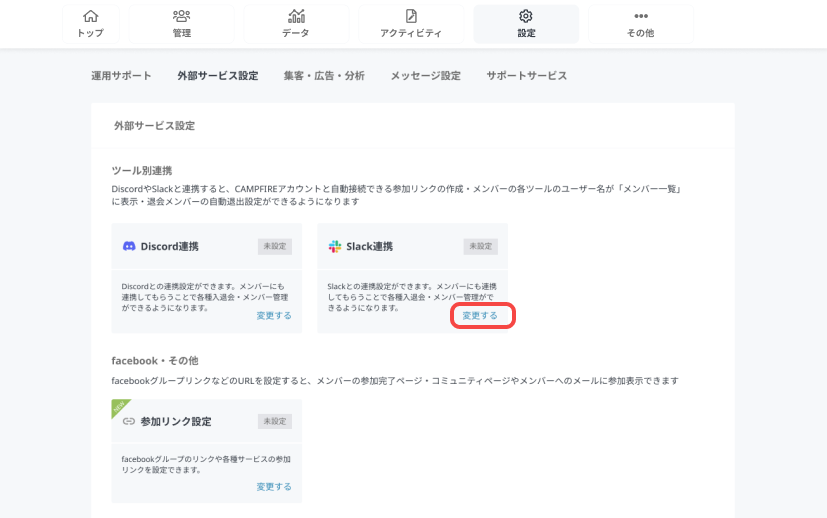Open the 集客・広告・分析 tab
Image resolution: width=827 pixels, height=518 pixels.
(324, 76)
